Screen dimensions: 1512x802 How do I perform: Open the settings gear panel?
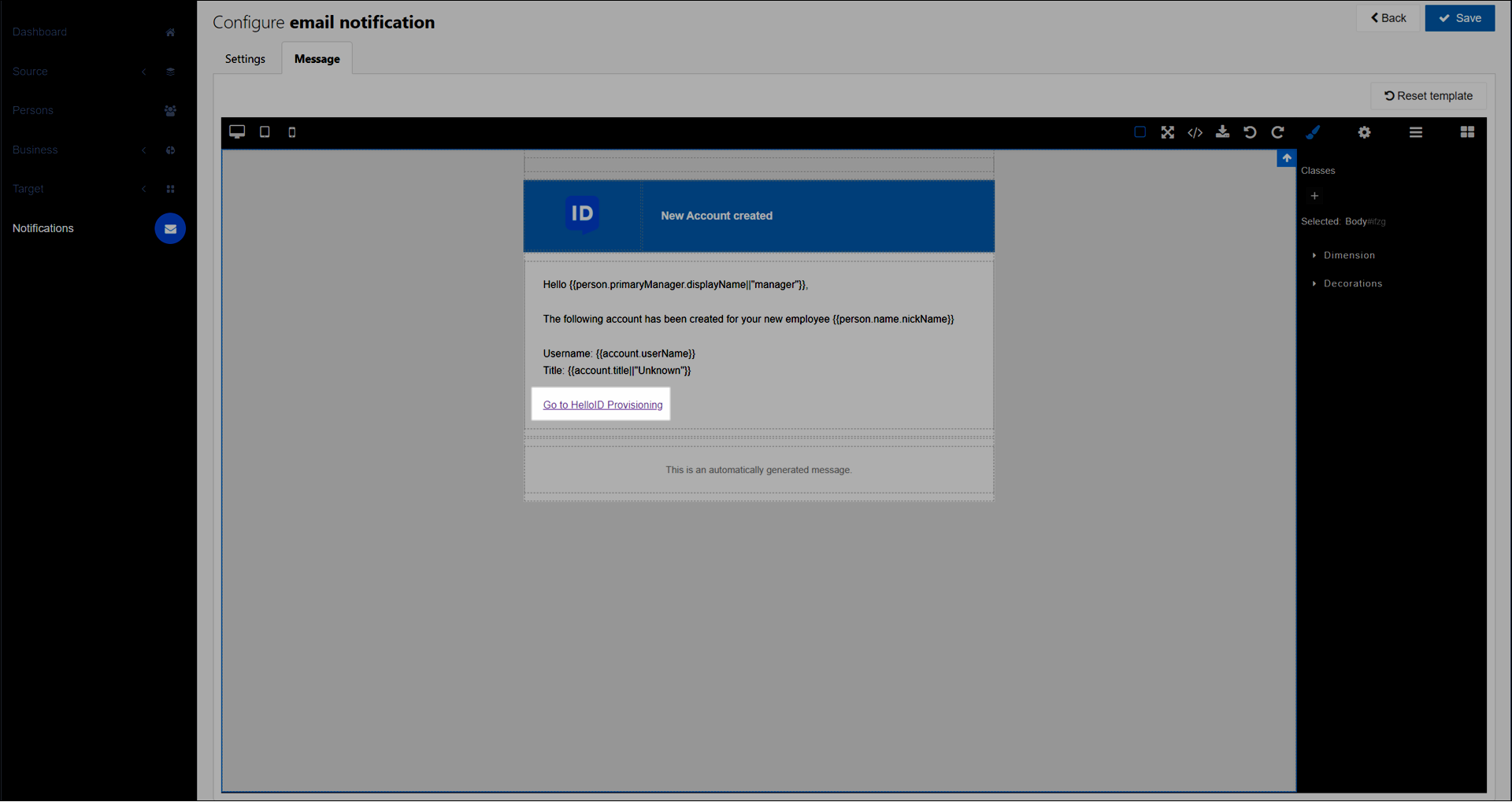pos(1364,132)
